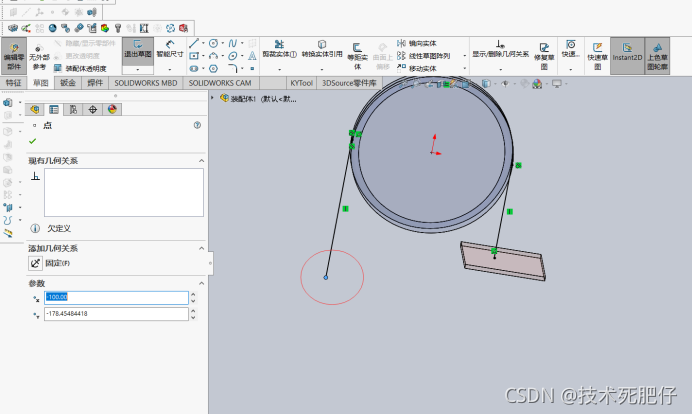Toggle Instant2D mode
693x414 pixels.
[627, 56]
